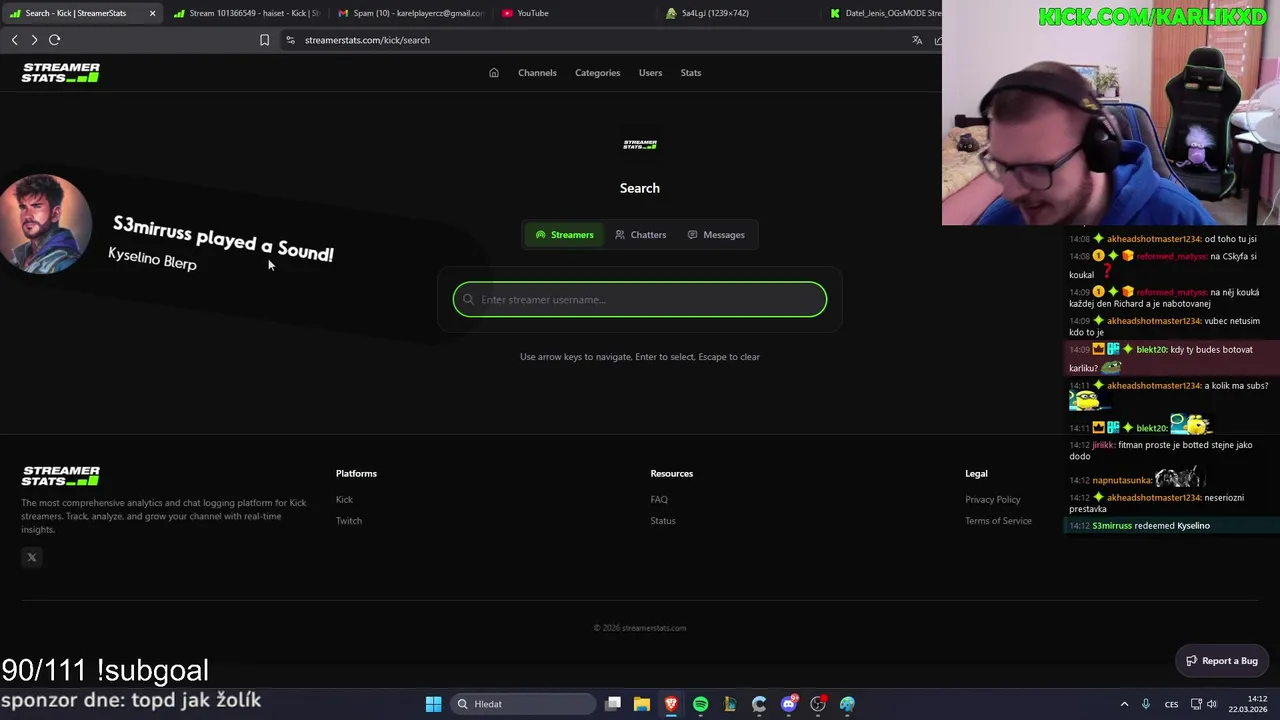Close the Search - Kick StreamerStats tab

point(152,13)
